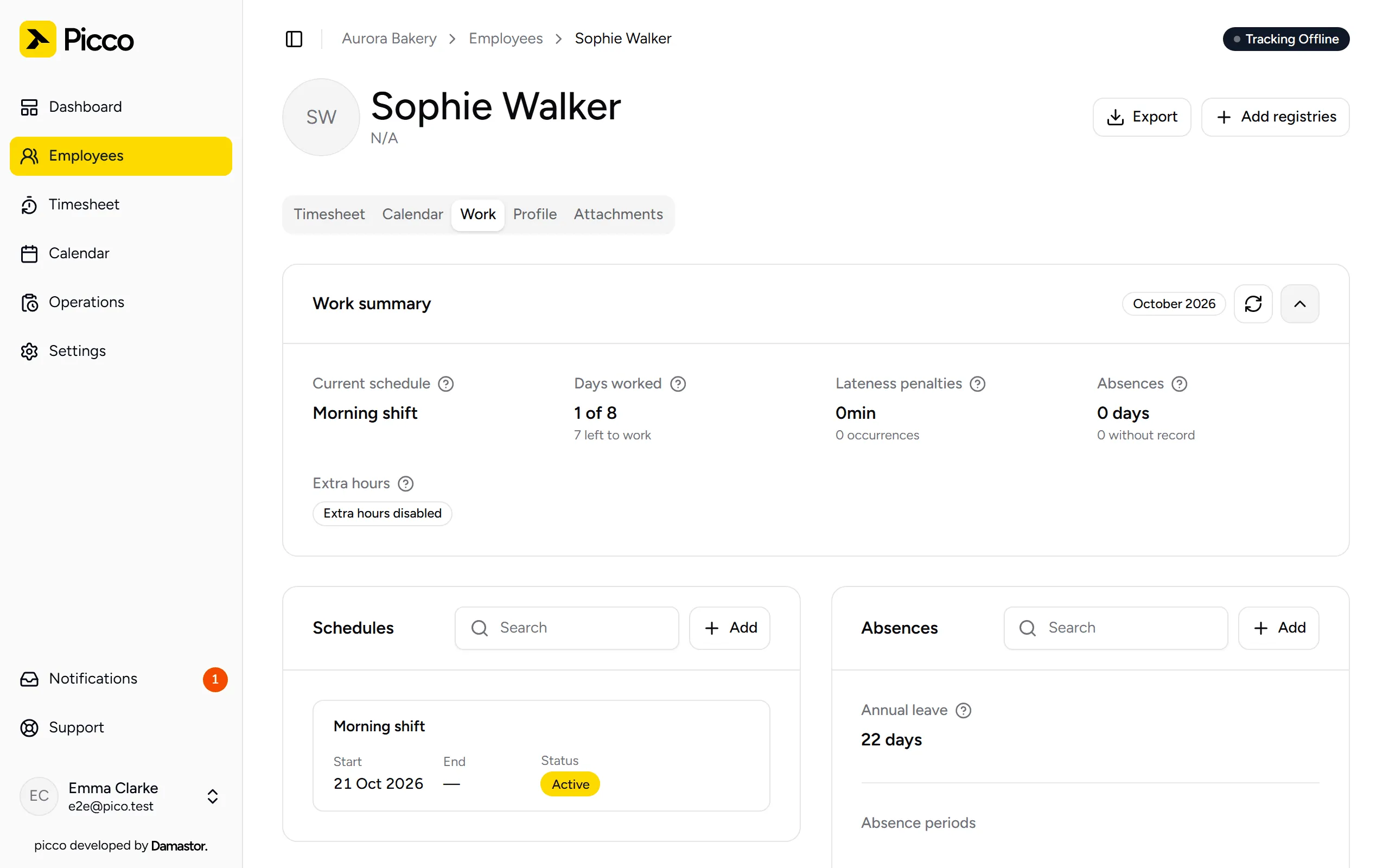The height and width of the screenshot is (868, 1389).
Task: Show help for Extra hours
Action: pos(406,484)
